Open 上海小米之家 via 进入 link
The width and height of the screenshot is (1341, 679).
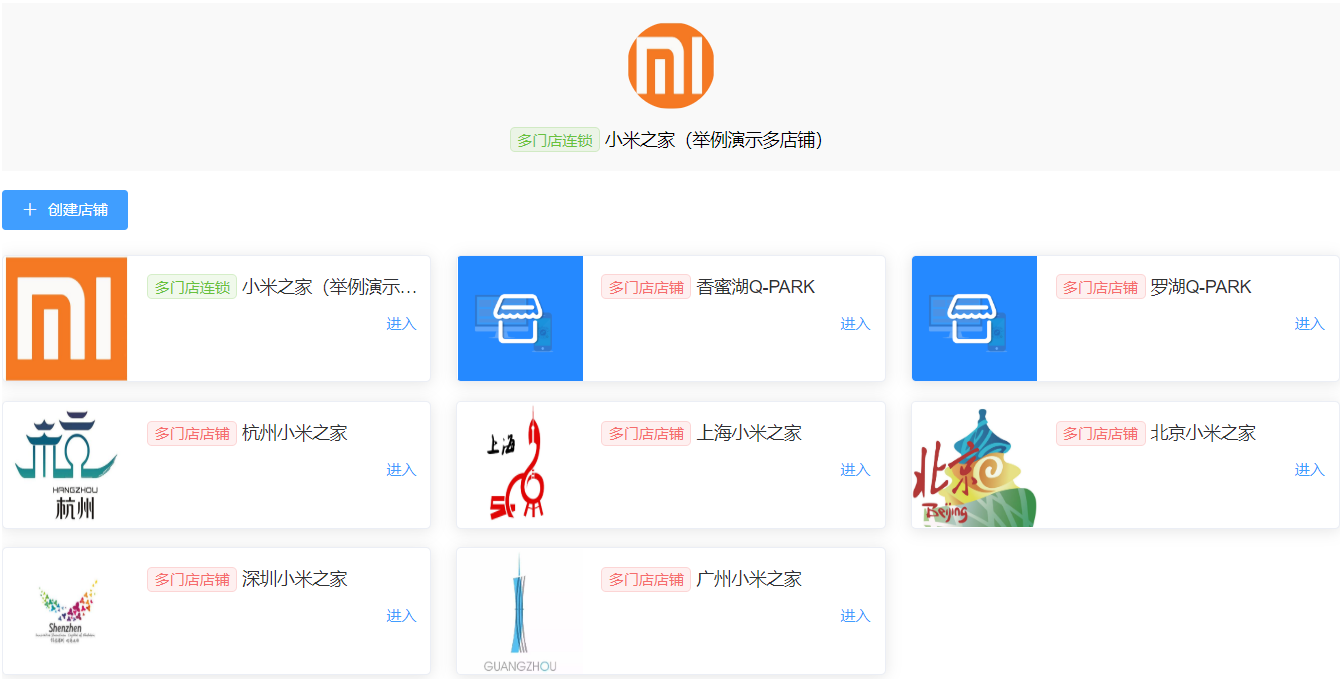(855, 470)
